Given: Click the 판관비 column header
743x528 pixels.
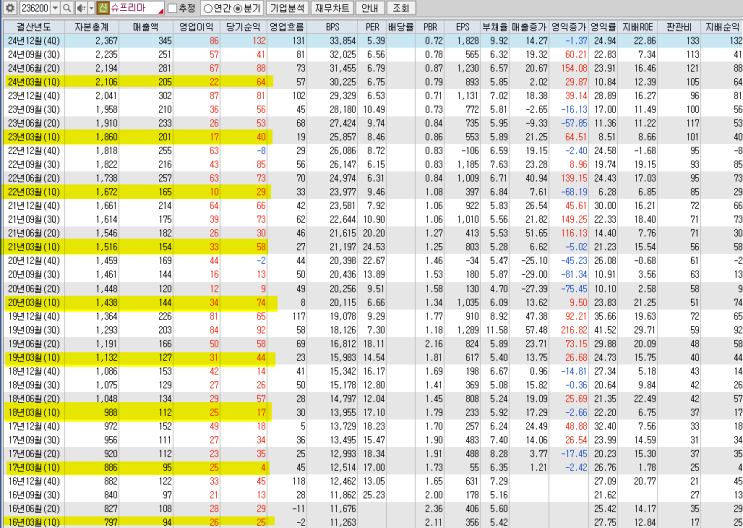Looking at the screenshot, I should (x=679, y=27).
